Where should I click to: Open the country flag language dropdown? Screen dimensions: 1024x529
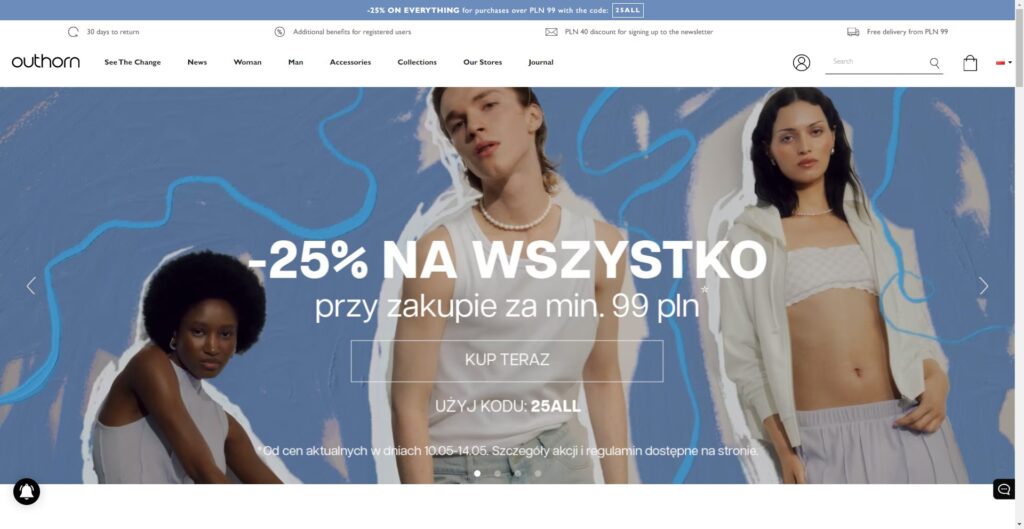pos(1004,63)
